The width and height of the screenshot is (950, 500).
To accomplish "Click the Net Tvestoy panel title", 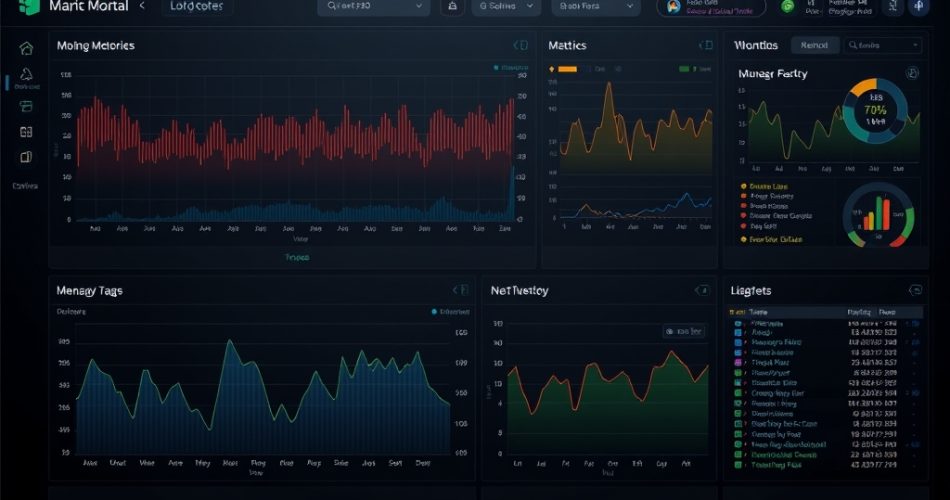I will pyautogui.click(x=519, y=291).
